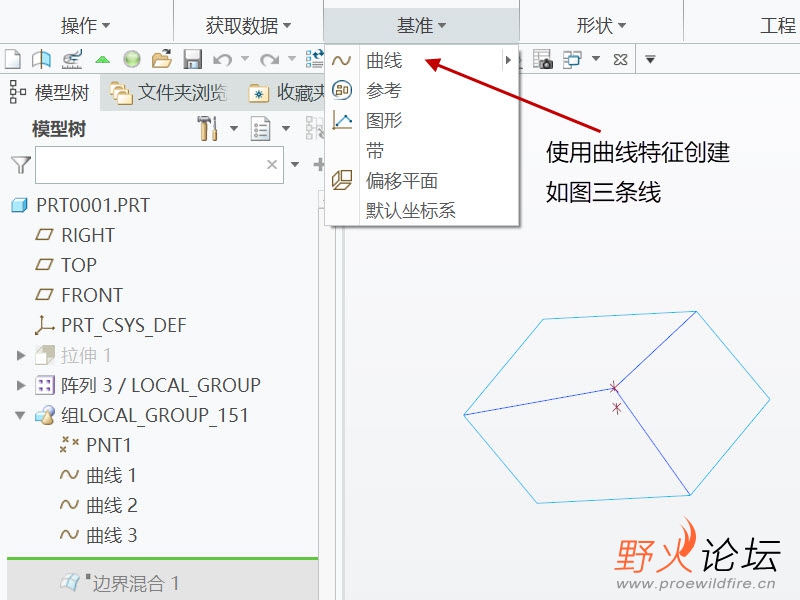Click the open-book sketch icon in toolbar
This screenshot has height=600, width=800.
pos(41,59)
